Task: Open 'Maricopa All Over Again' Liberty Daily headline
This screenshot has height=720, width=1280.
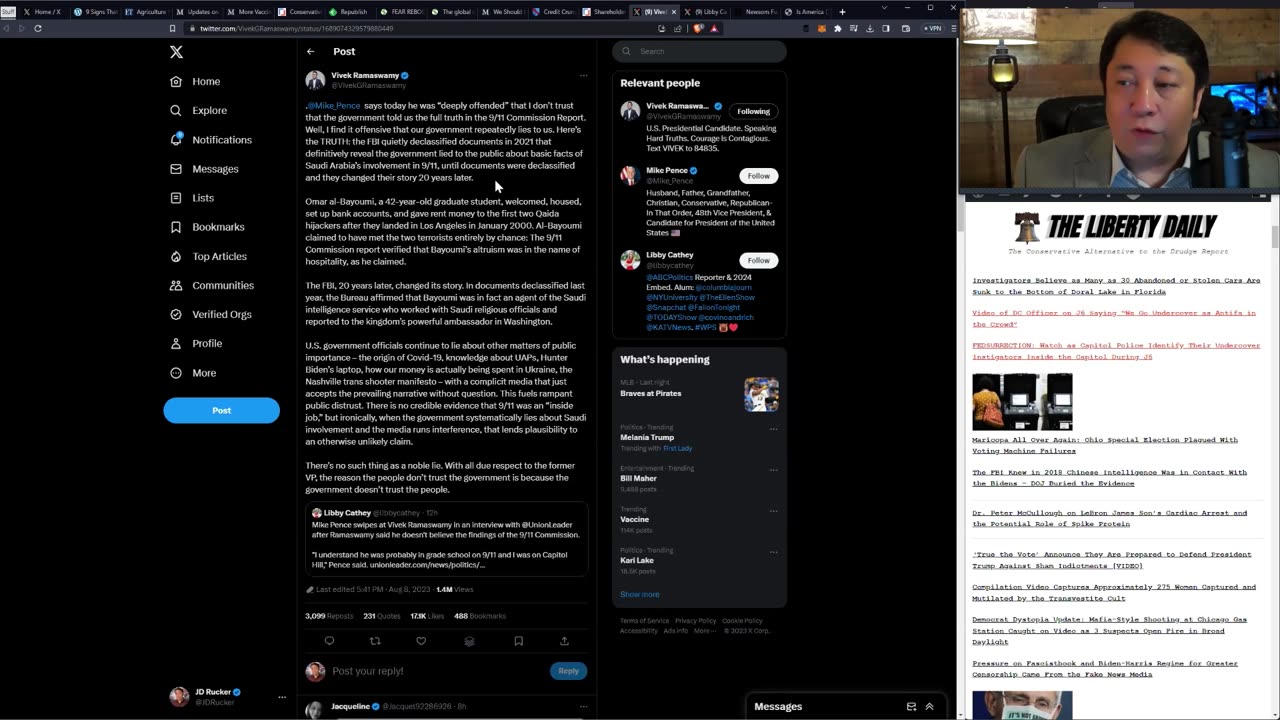Action: [x=1105, y=445]
